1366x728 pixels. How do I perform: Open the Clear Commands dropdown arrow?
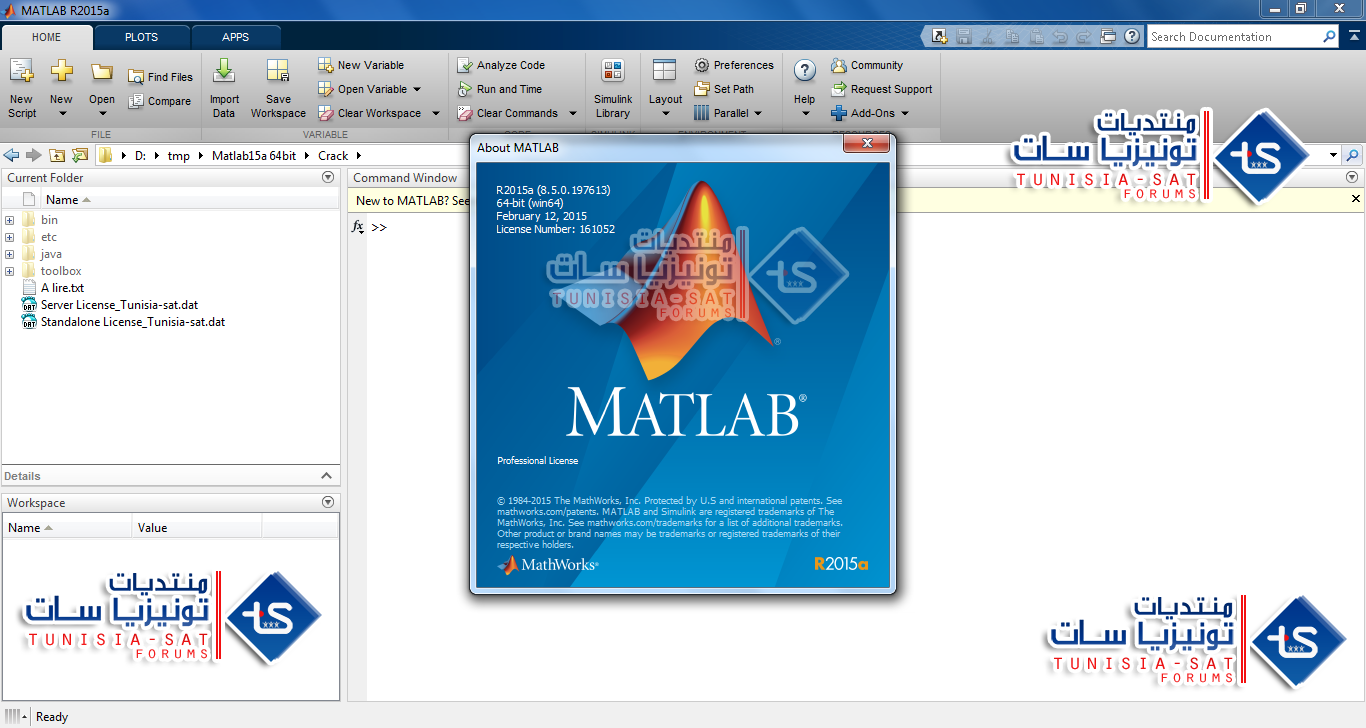(x=573, y=113)
